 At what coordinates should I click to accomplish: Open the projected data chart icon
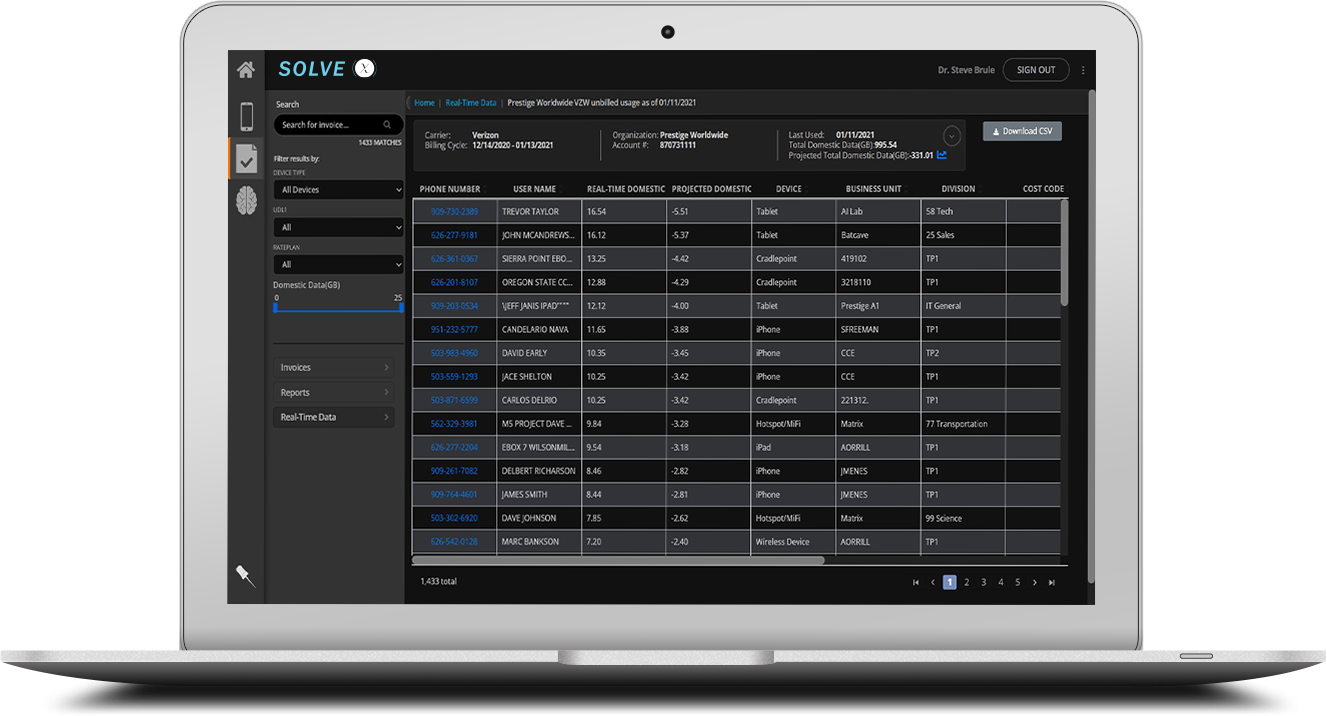[942, 155]
